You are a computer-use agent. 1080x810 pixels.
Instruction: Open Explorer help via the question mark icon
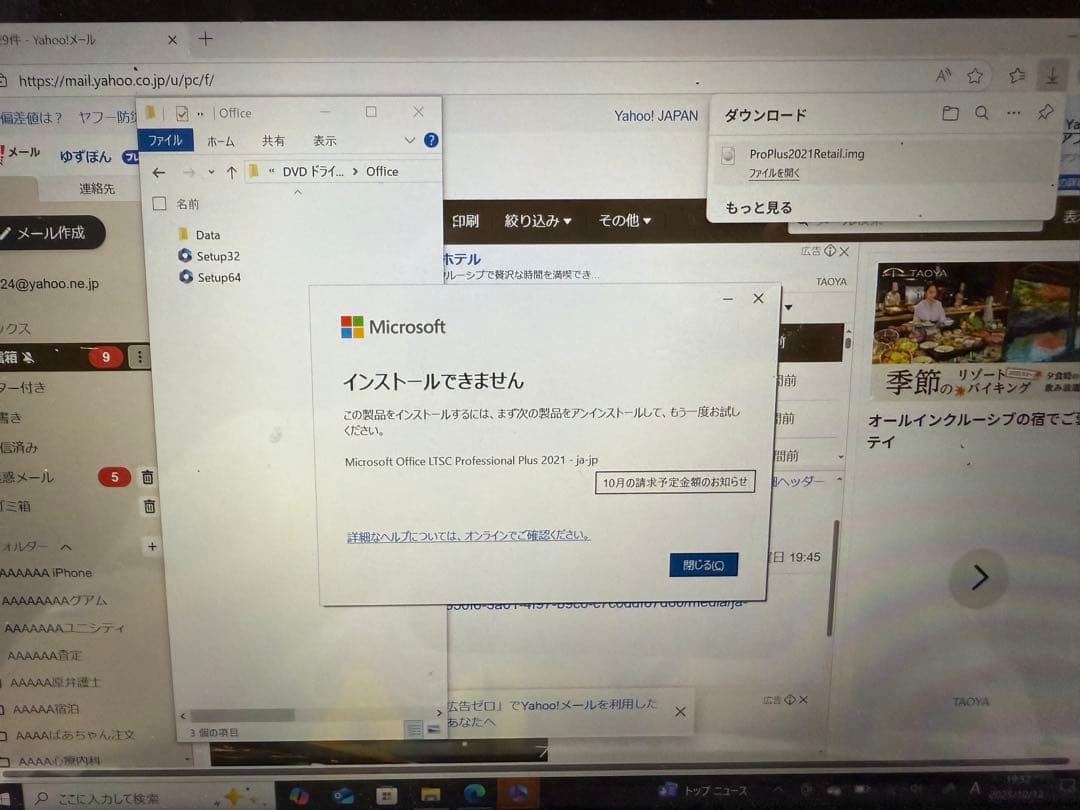[x=430, y=140]
